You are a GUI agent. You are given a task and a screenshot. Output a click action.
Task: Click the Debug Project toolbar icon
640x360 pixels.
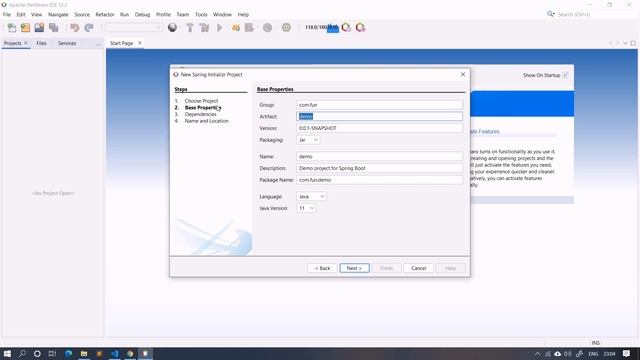click(x=249, y=28)
